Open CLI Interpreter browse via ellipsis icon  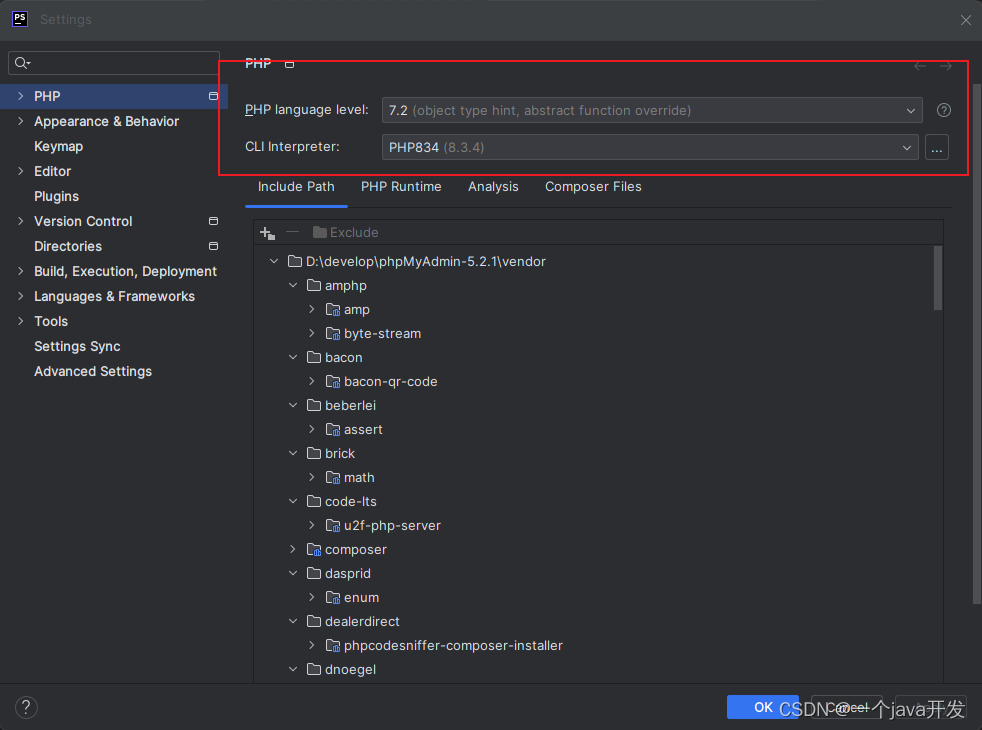tap(936, 147)
